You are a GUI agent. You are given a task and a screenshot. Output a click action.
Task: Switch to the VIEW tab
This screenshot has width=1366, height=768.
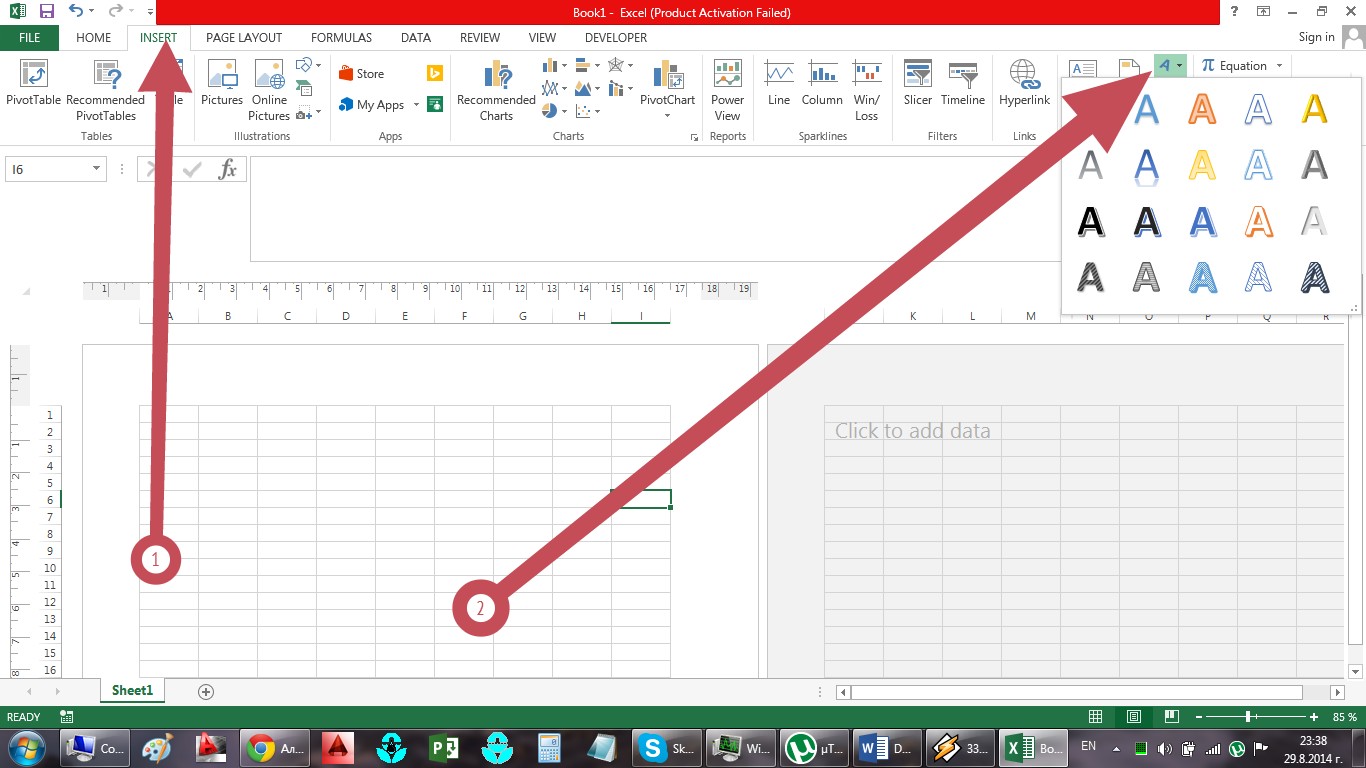(x=542, y=38)
